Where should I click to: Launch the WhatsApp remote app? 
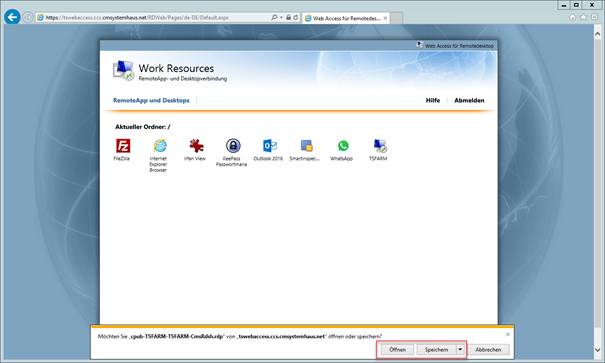coord(343,146)
